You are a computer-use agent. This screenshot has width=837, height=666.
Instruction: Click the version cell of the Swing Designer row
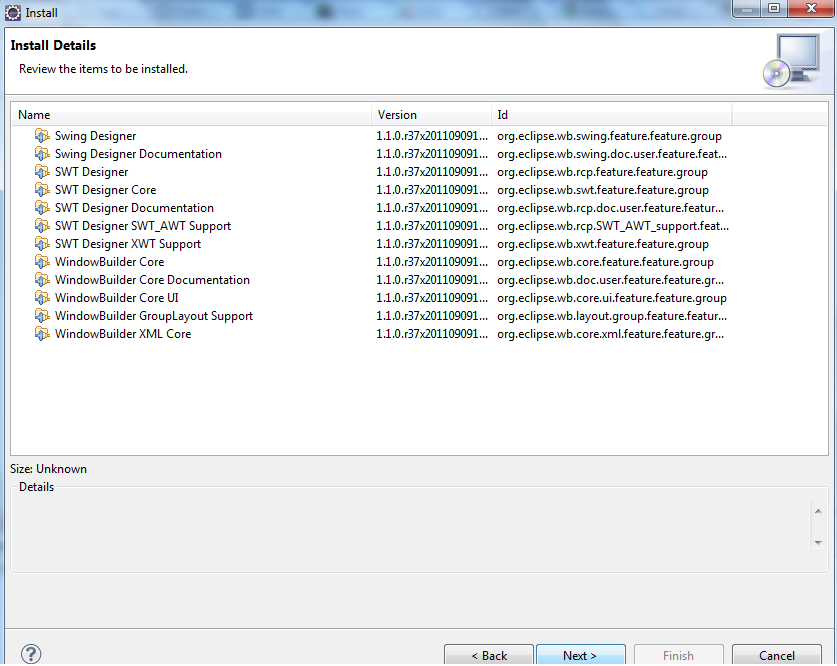[432, 136]
